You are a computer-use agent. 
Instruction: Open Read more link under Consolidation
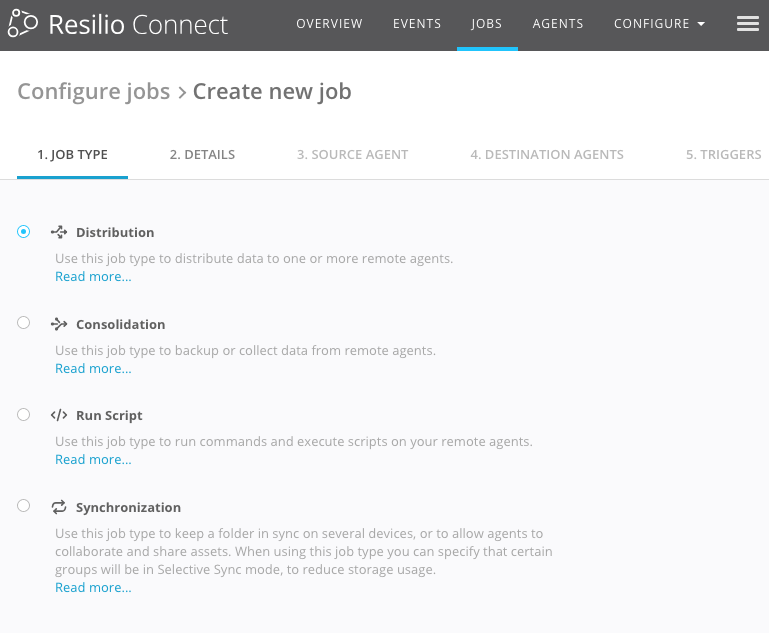(93, 369)
